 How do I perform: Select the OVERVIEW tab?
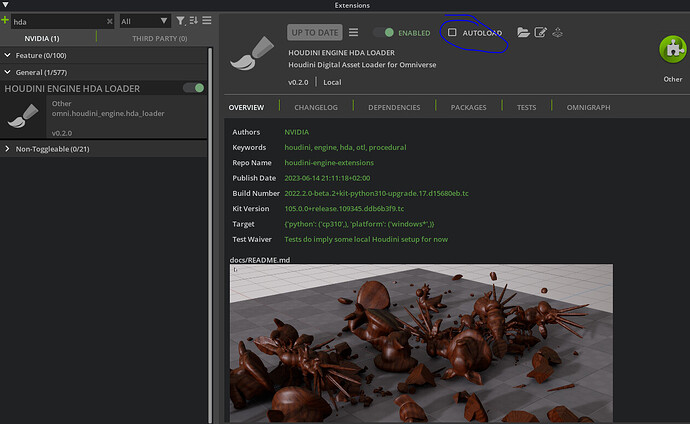246,107
